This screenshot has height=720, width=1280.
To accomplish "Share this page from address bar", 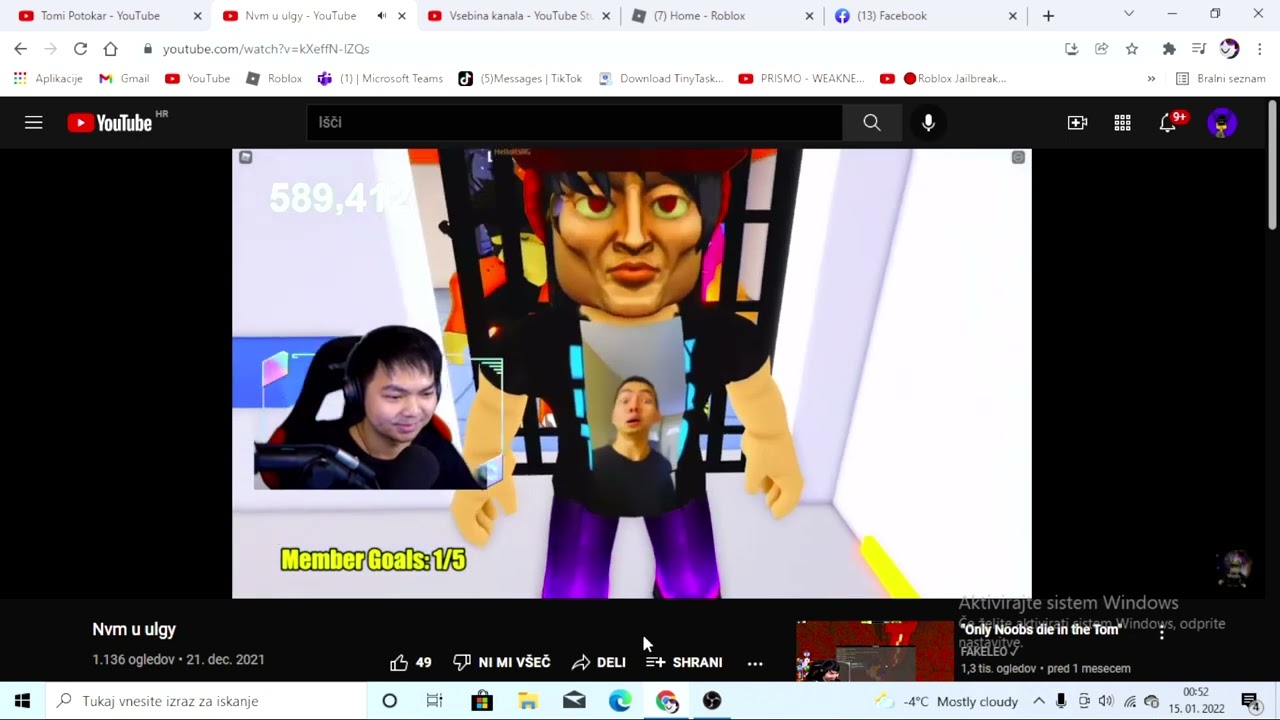I will point(1102,48).
